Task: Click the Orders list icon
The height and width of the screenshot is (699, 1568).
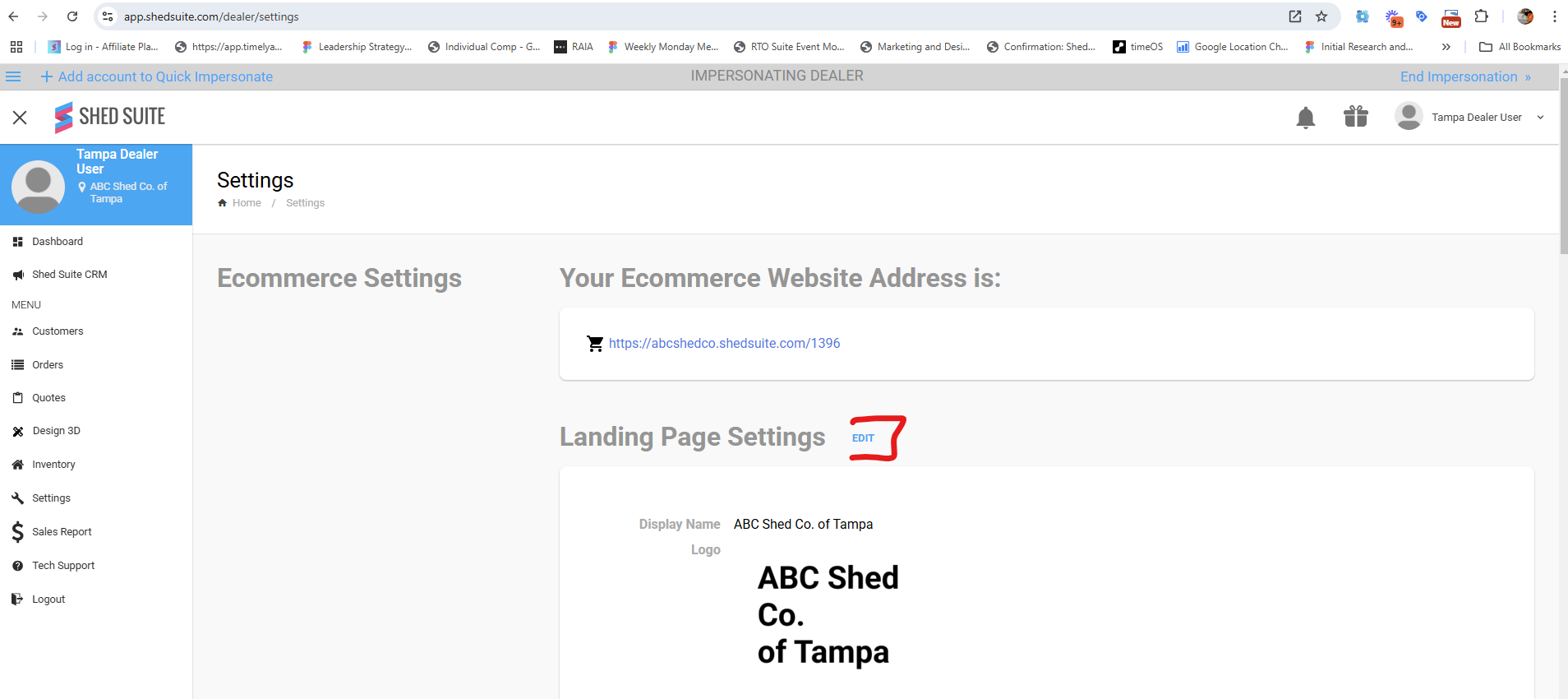Action: (x=18, y=365)
